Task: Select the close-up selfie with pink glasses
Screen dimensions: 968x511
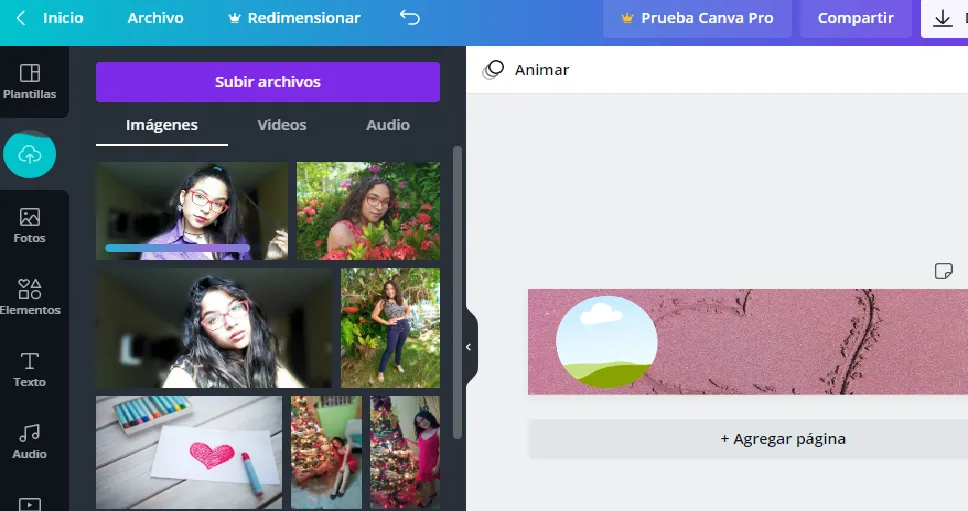Action: click(x=214, y=328)
